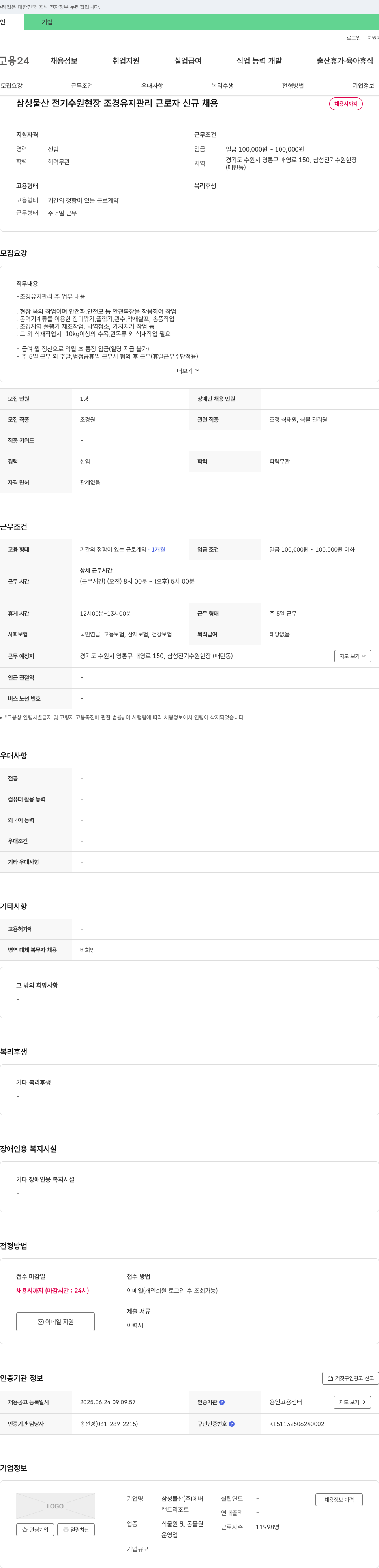This screenshot has height=1568, width=379.
Task: Jump to 근무조건 section tab
Action: [x=82, y=86]
